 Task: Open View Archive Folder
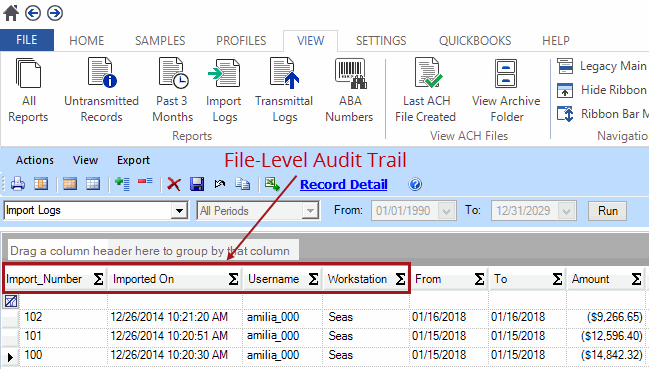tap(506, 90)
